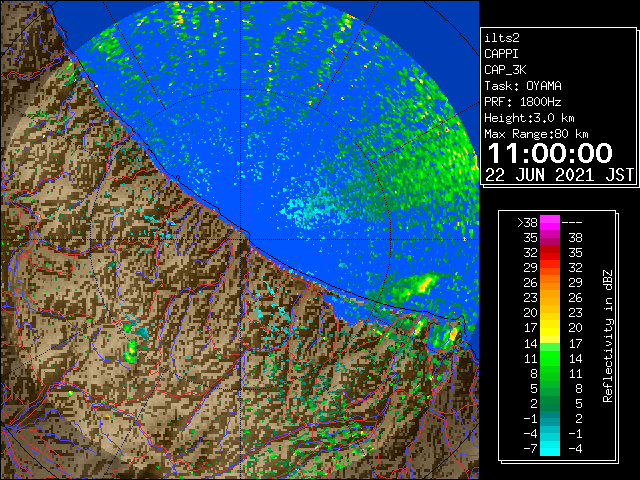640x480 pixels.
Task: Pick the mid-green swatch for 5 to 8 dBZ
Action: 550,389
